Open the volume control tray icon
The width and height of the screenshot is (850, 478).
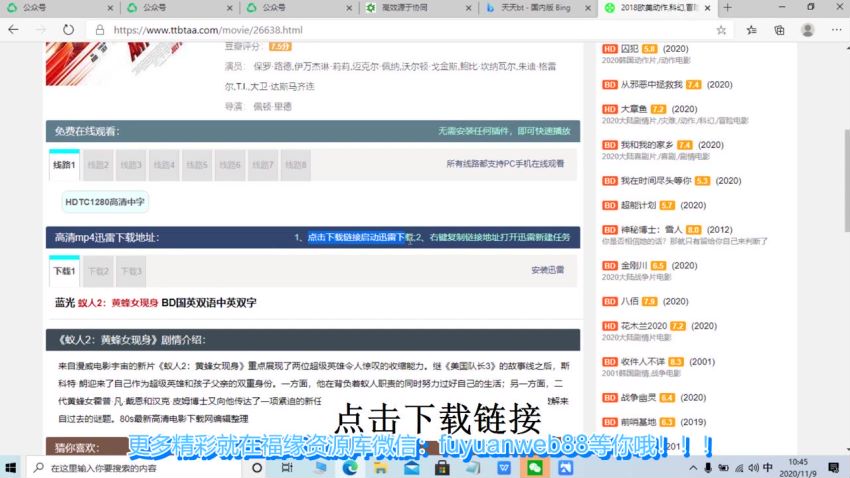[754, 468]
